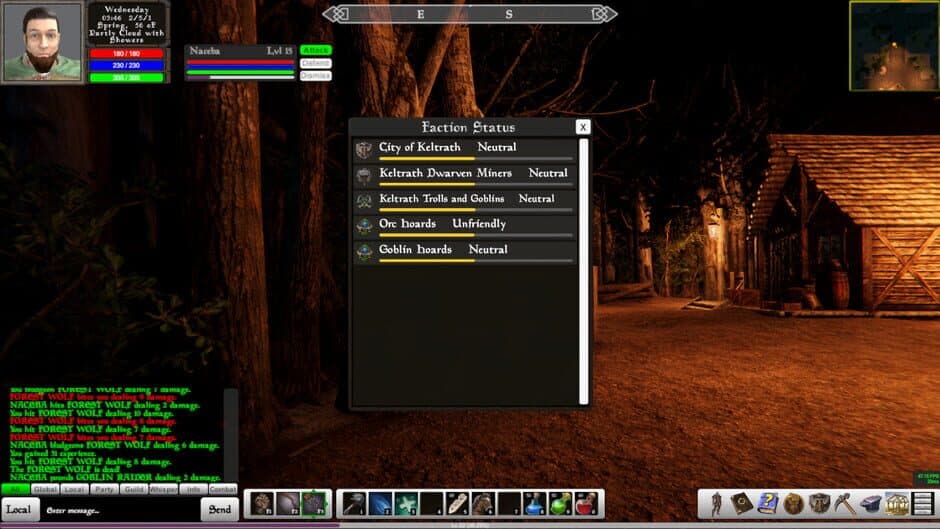Switch to the Info chat tab
Viewport: 940px width, 529px height.
click(x=193, y=489)
